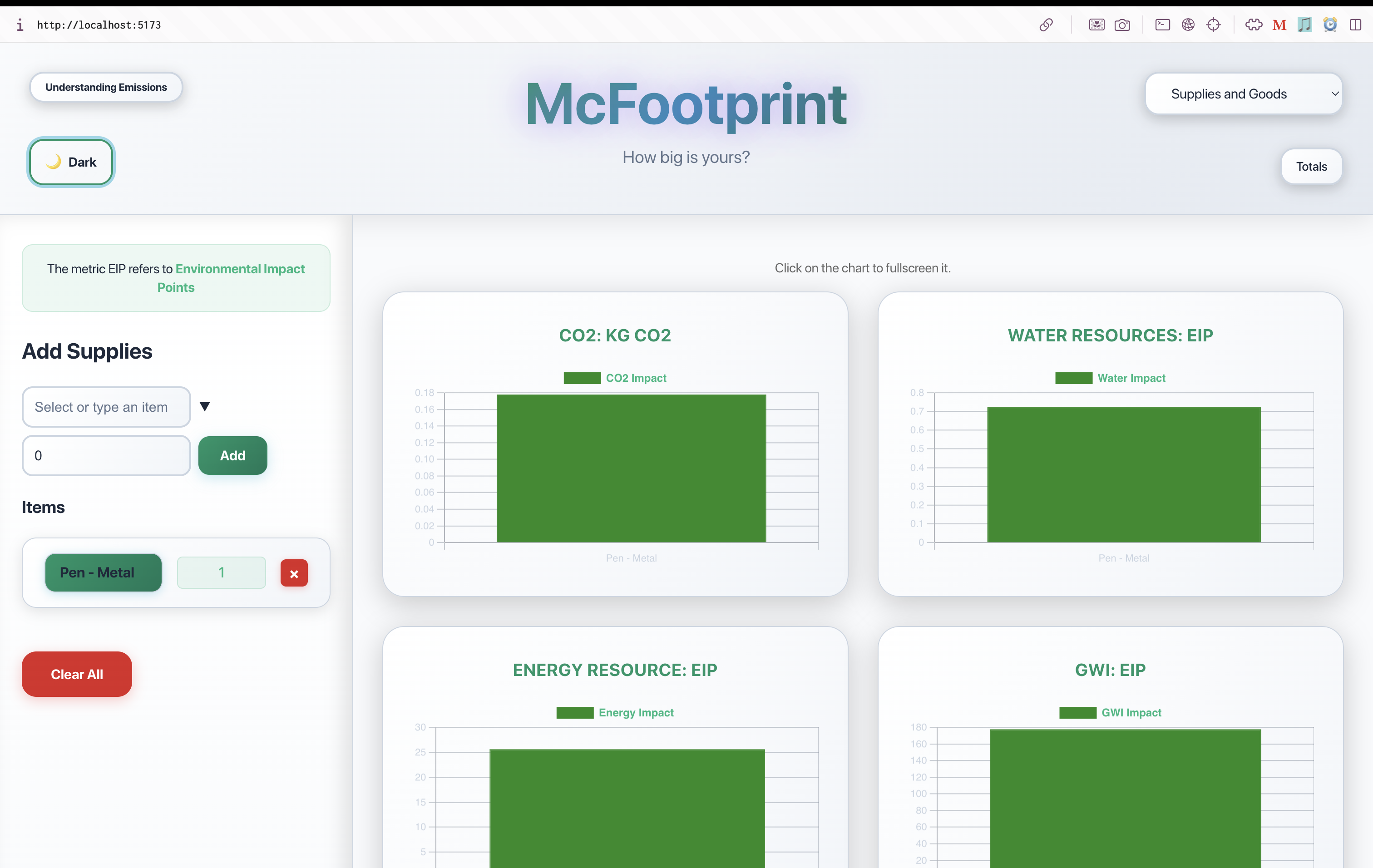Open the puzzle piece extensions icon
This screenshot has width=1373, height=868.
(x=1253, y=25)
